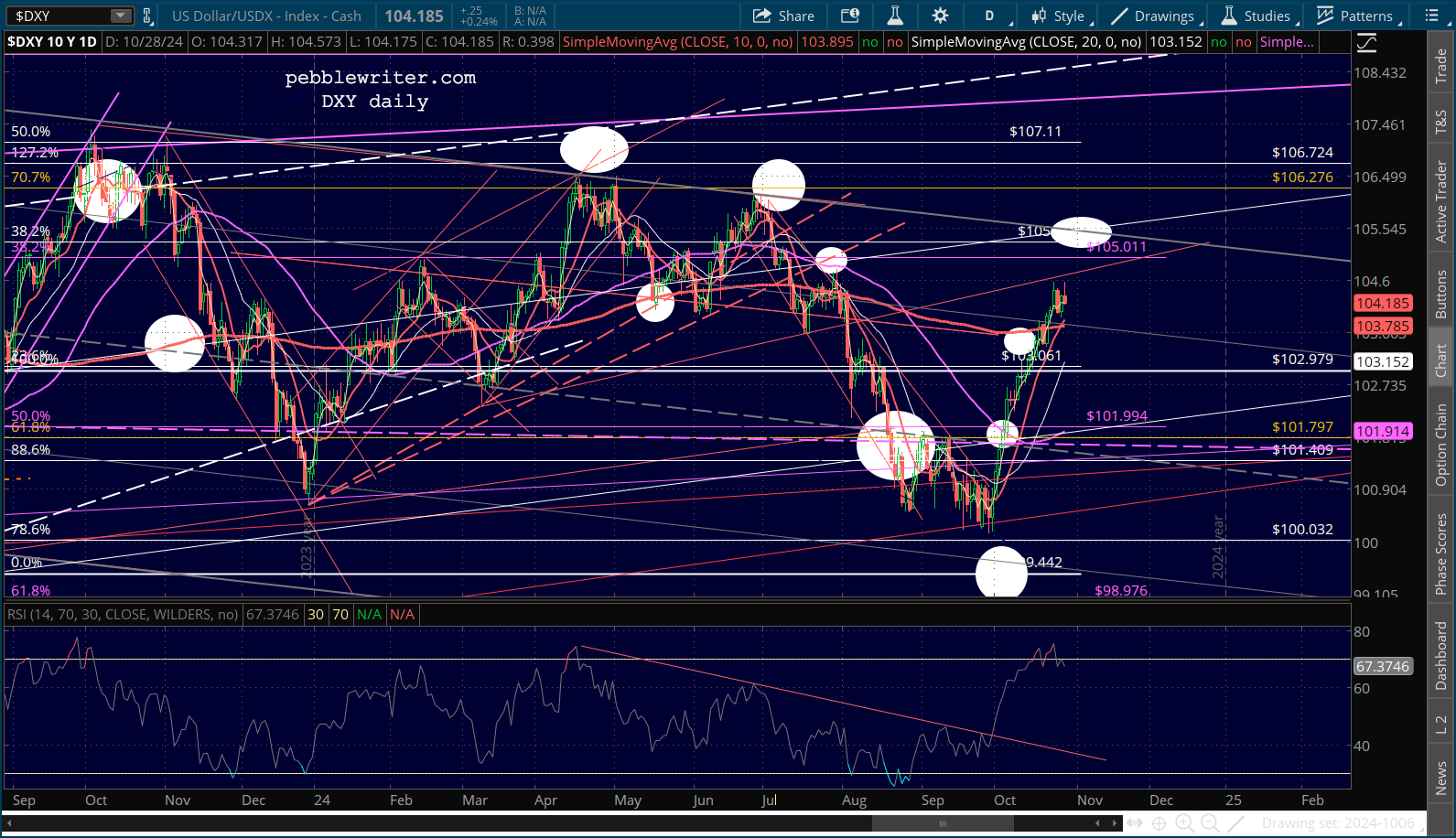Click the flask Edit Studies icon
Screen dimensions: 1456x838
895,16
